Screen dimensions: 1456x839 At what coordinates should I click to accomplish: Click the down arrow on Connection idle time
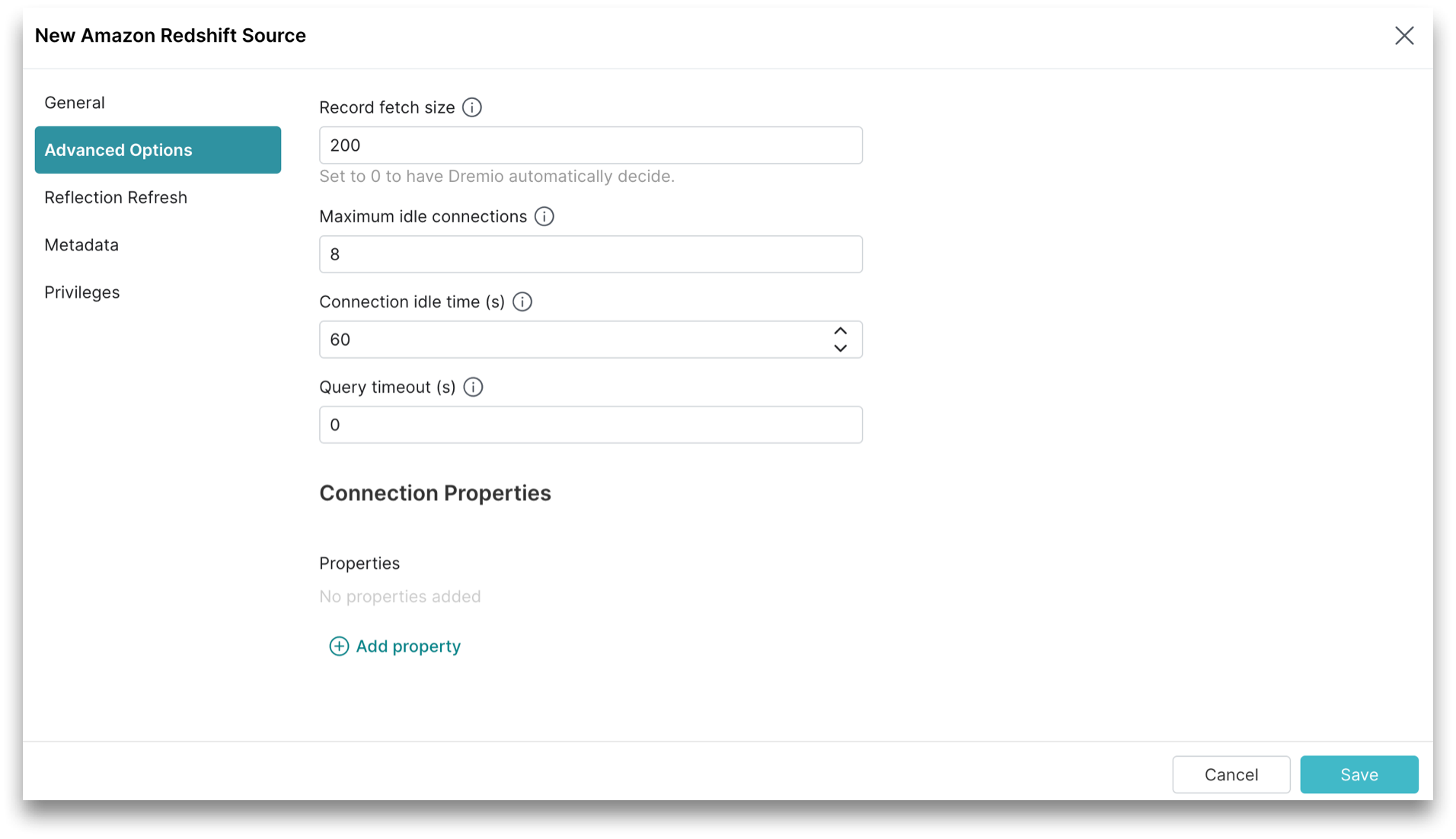pos(841,349)
